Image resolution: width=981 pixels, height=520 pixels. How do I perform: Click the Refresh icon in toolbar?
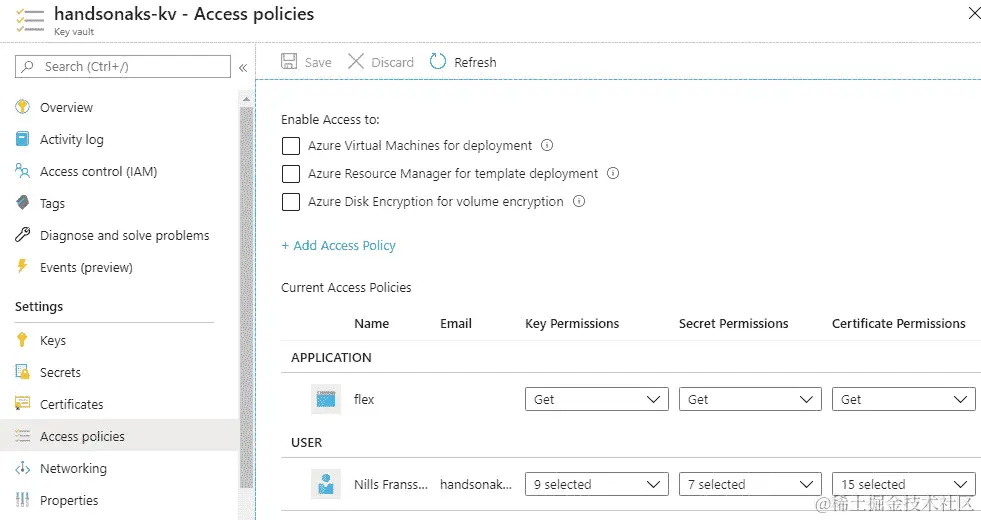click(x=438, y=62)
